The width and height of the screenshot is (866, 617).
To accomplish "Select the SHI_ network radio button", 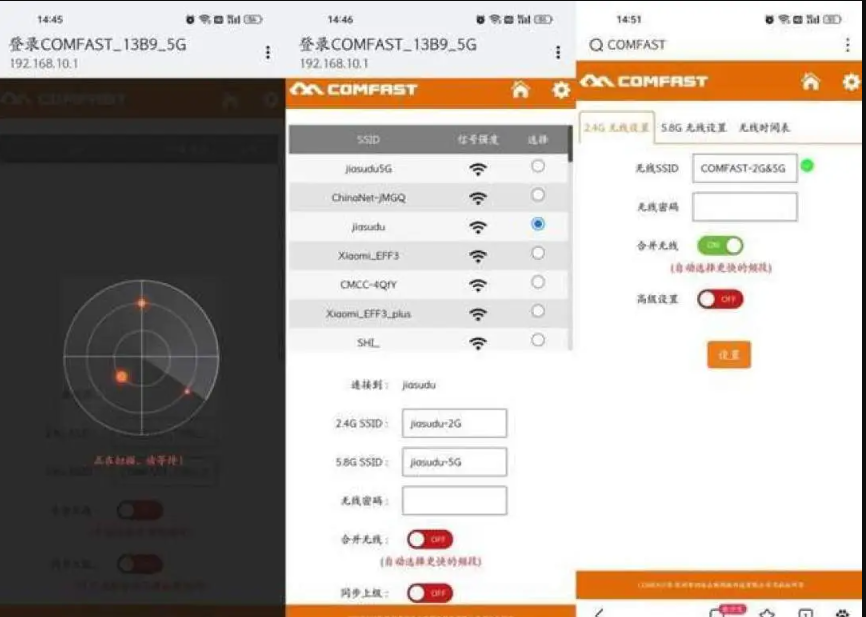I will 537,340.
